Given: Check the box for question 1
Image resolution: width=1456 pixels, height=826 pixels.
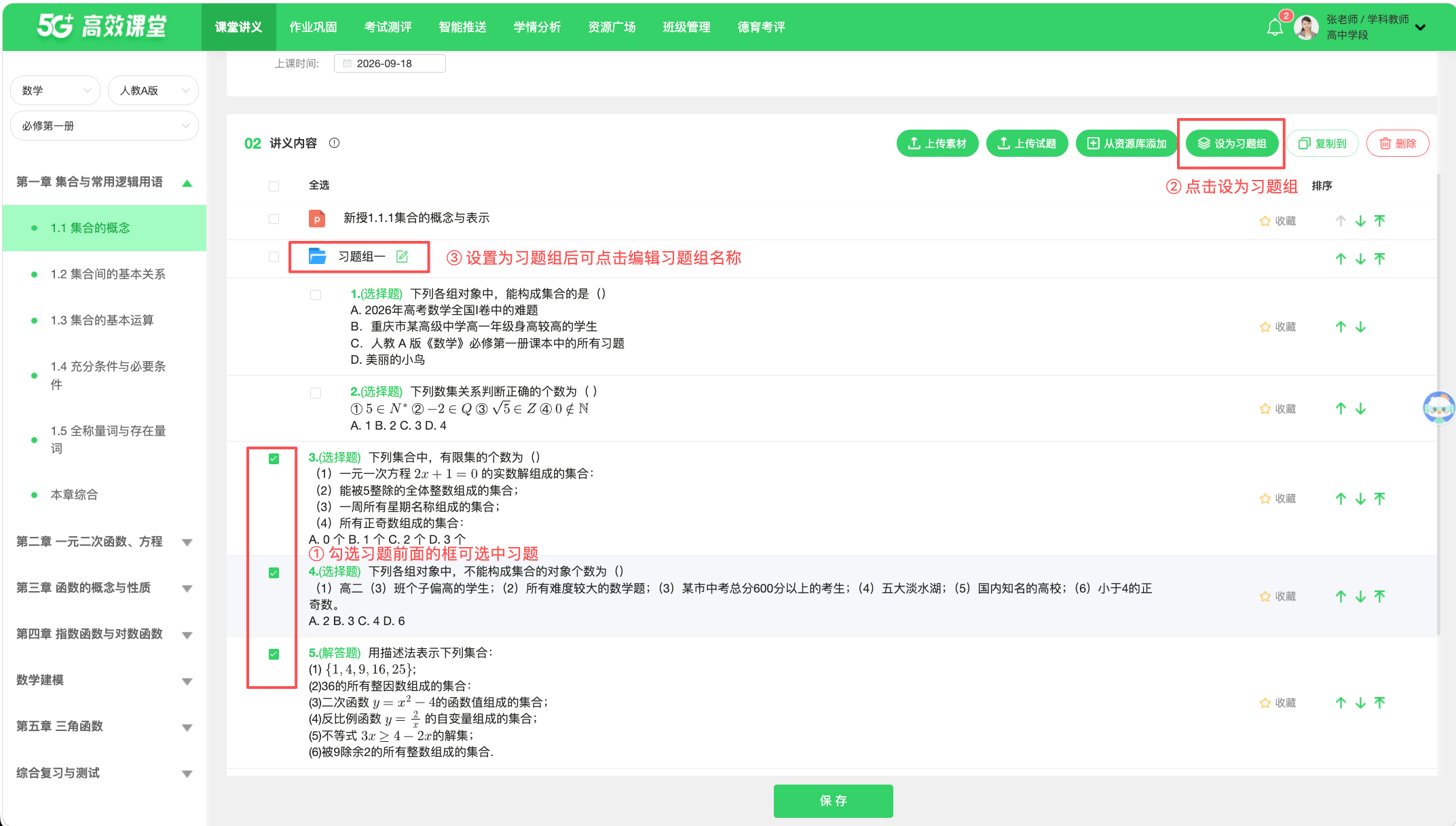Looking at the screenshot, I should pyautogui.click(x=316, y=295).
